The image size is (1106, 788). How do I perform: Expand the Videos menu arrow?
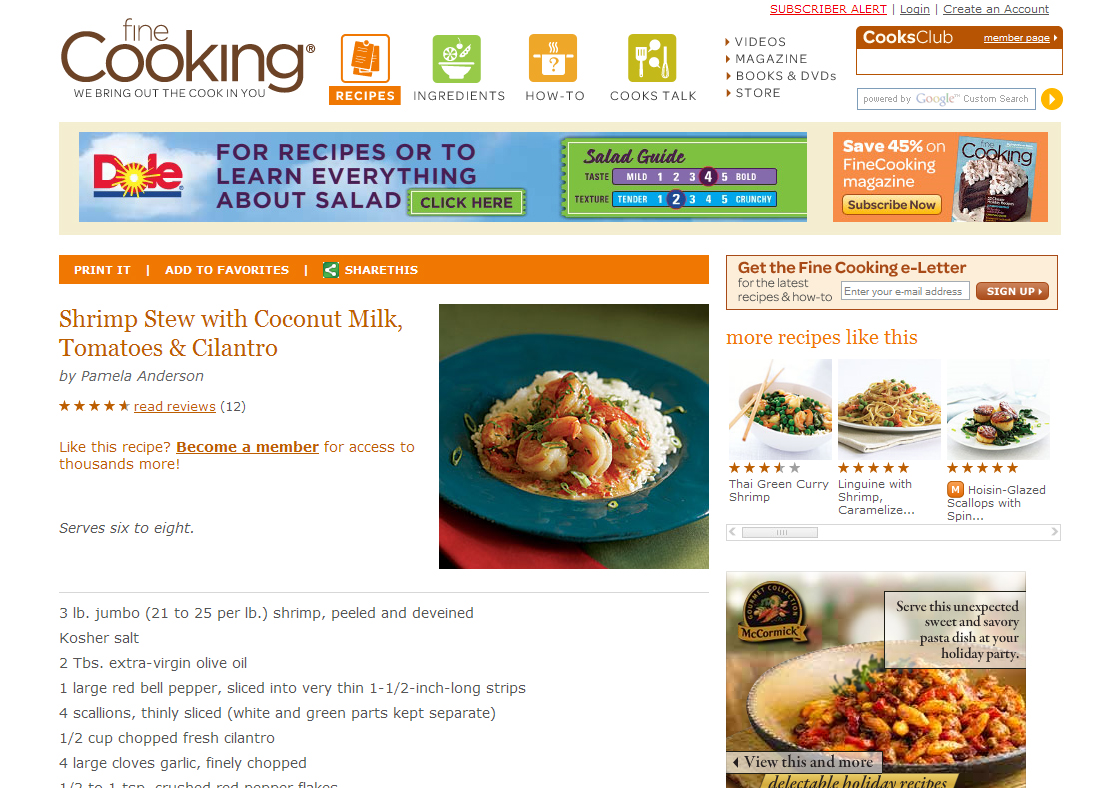[727, 42]
